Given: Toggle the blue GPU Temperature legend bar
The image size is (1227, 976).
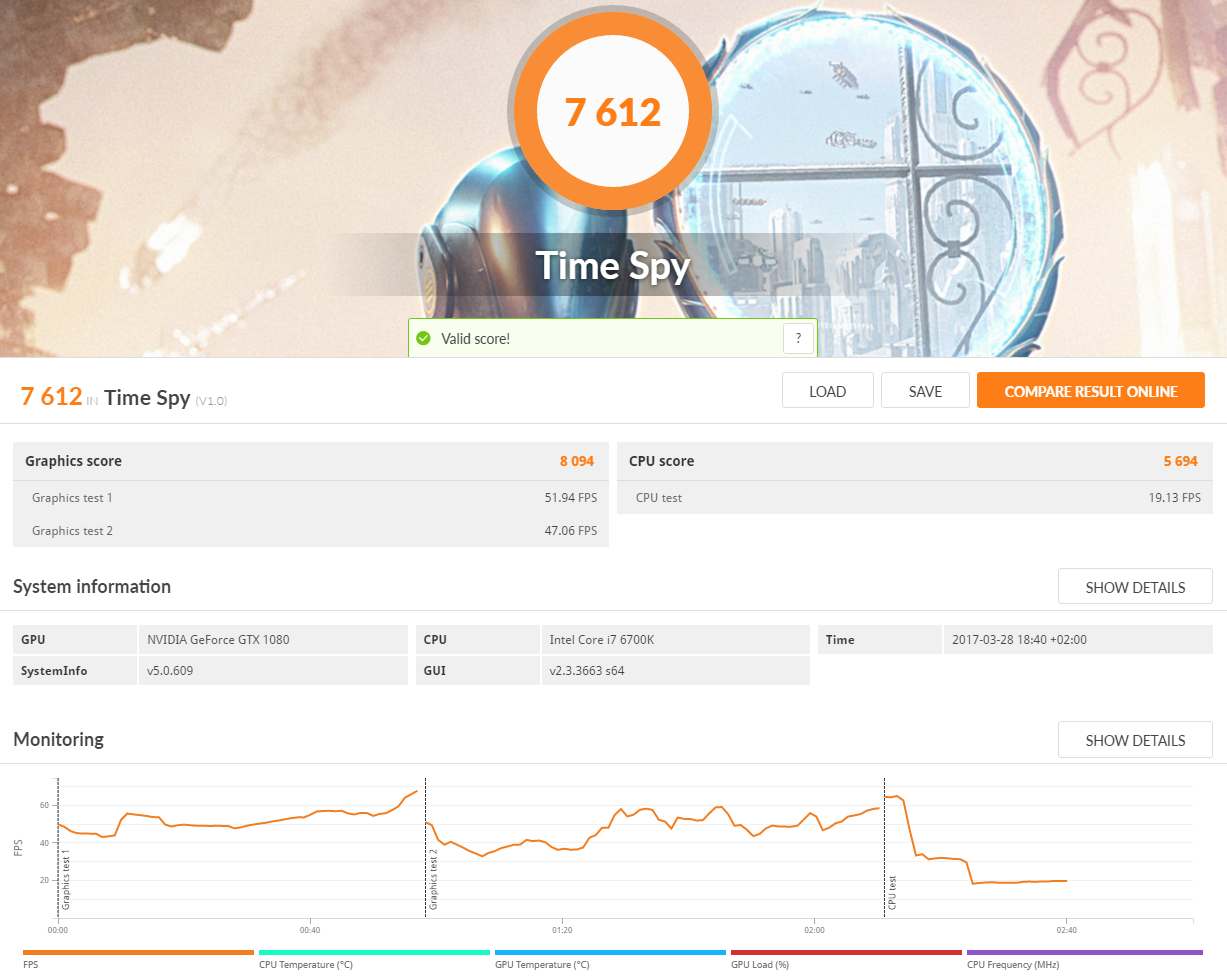Looking at the screenshot, I should [x=610, y=953].
